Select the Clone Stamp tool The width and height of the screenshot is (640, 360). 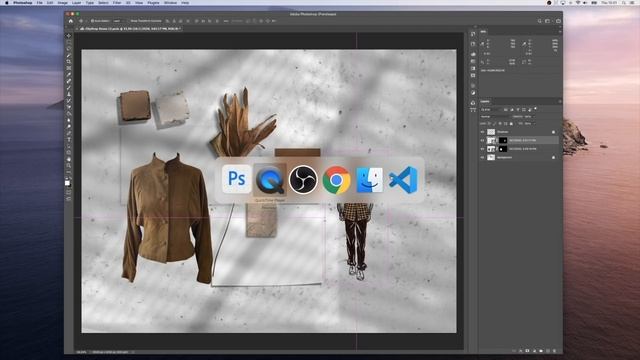coord(69,94)
